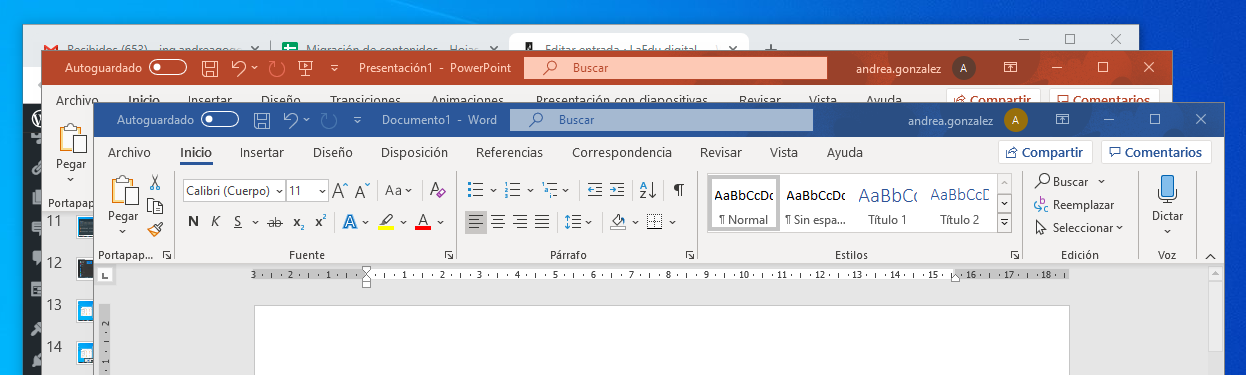Open line spacing options
Screen dimensions: 1246x375
point(574,221)
